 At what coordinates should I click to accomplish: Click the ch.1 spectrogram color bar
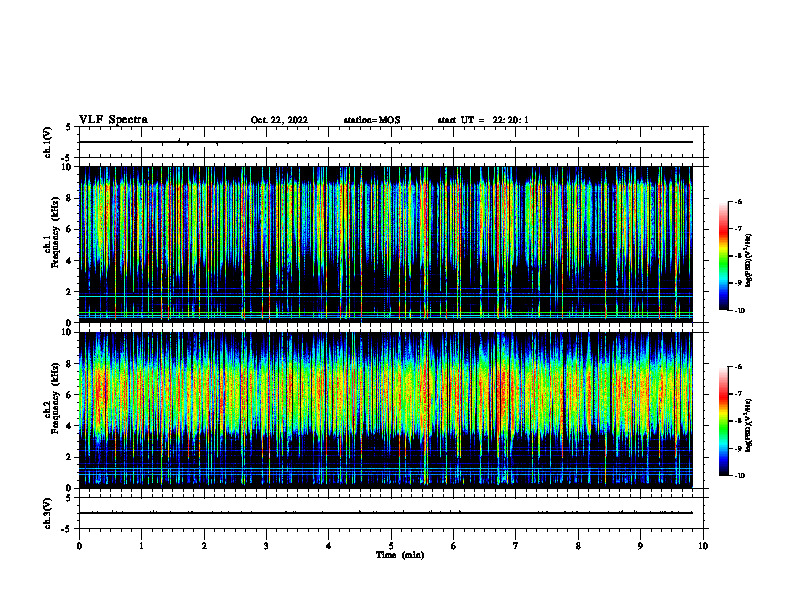(724, 256)
